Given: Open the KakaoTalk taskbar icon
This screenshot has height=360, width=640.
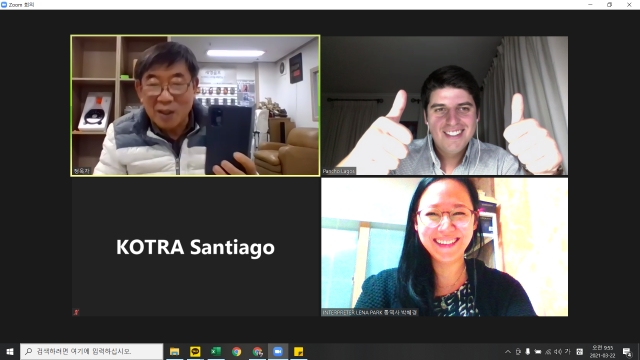Looking at the screenshot, I should pyautogui.click(x=195, y=351).
